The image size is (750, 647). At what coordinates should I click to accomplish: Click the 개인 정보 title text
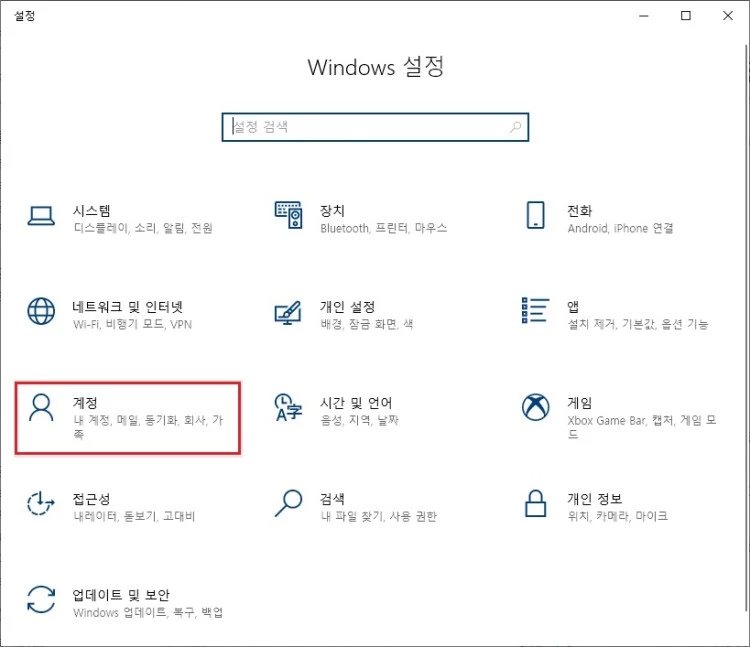595,499
